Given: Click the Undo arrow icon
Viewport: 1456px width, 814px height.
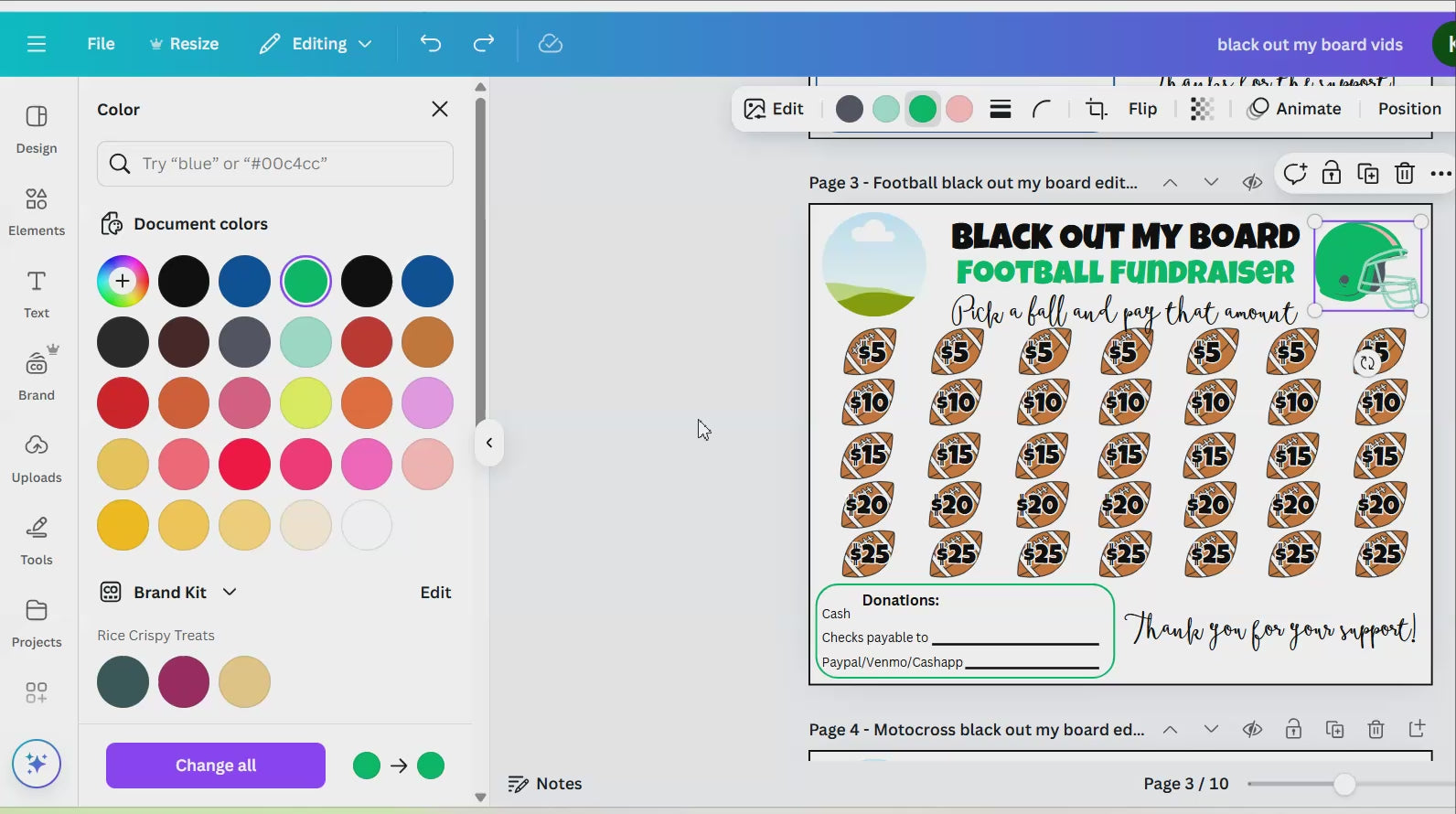Looking at the screenshot, I should click(430, 44).
